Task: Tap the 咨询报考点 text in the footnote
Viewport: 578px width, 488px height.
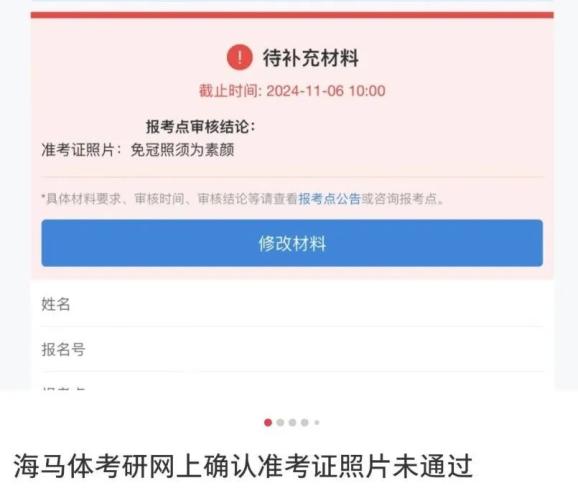Action: point(405,199)
